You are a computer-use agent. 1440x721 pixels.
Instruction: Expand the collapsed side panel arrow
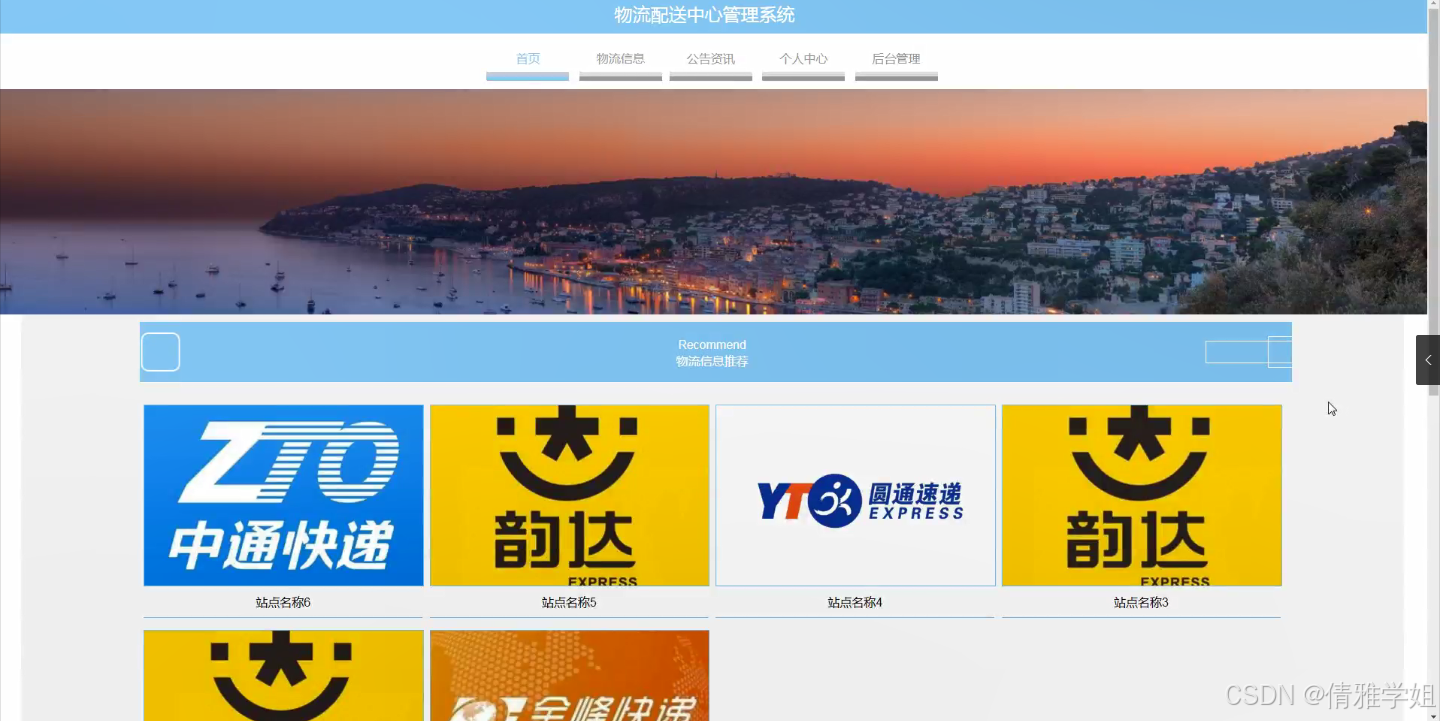click(x=1427, y=360)
